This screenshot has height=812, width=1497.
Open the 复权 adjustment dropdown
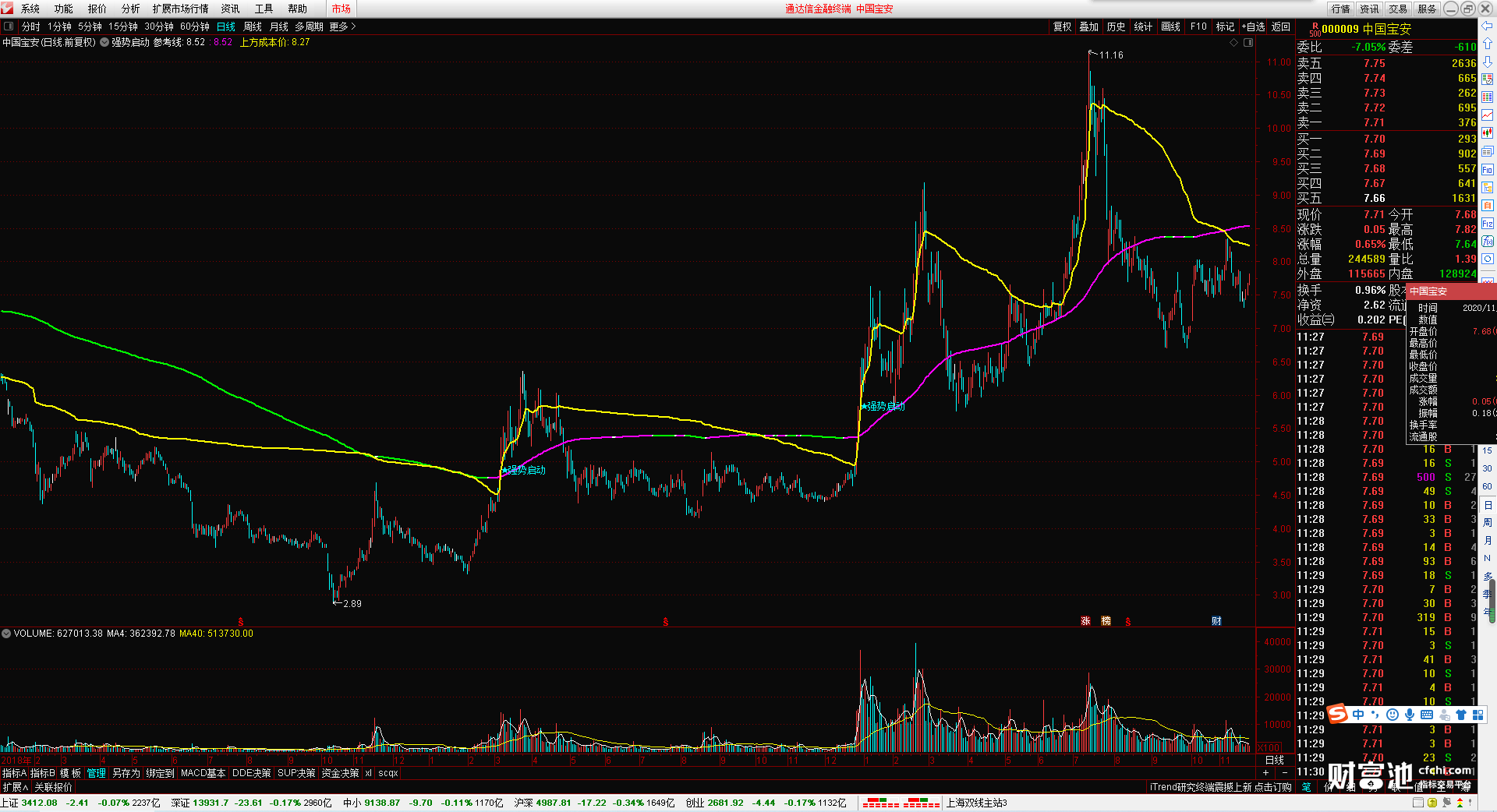tap(1062, 26)
